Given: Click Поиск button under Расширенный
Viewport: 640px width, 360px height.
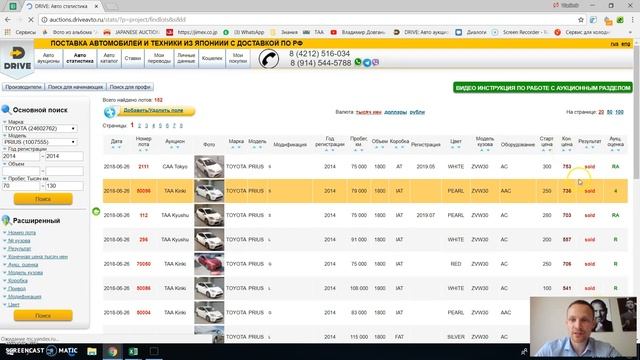Looking at the screenshot, I should click(43, 316).
